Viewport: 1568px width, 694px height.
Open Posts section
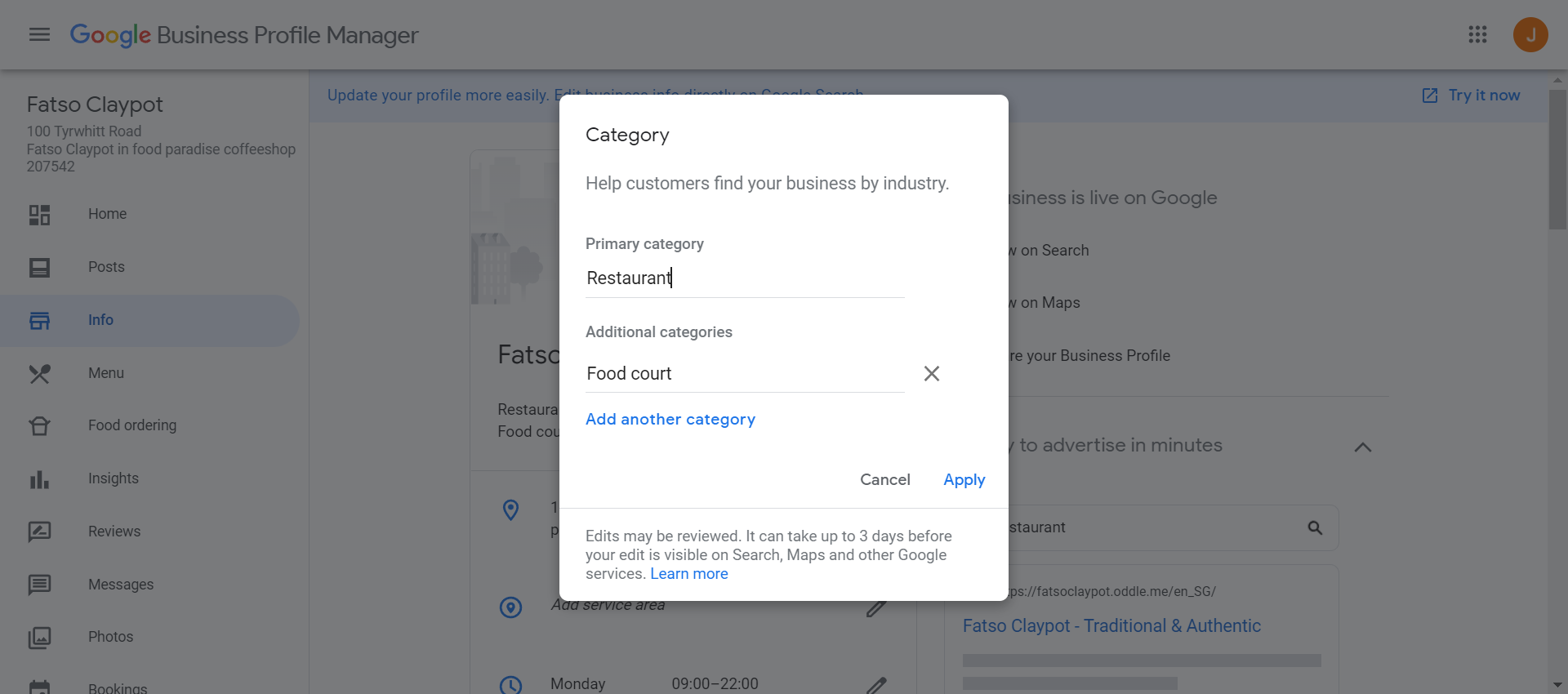[106, 267]
